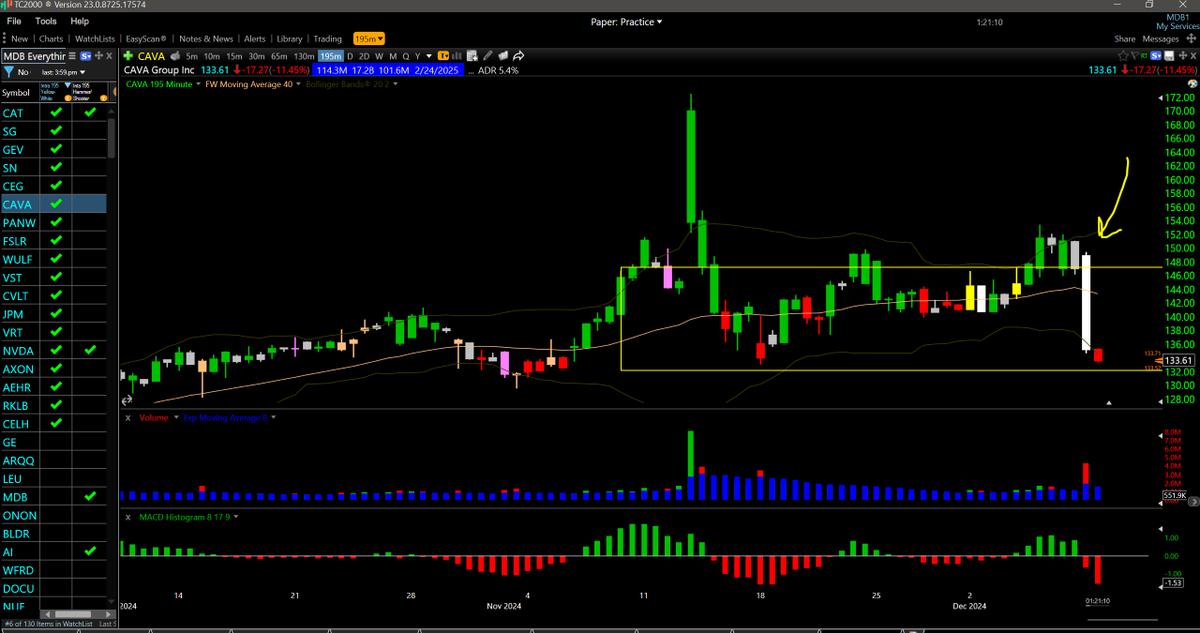Open the File menu
Image resolution: width=1200 pixels, height=633 pixels.
click(14, 21)
